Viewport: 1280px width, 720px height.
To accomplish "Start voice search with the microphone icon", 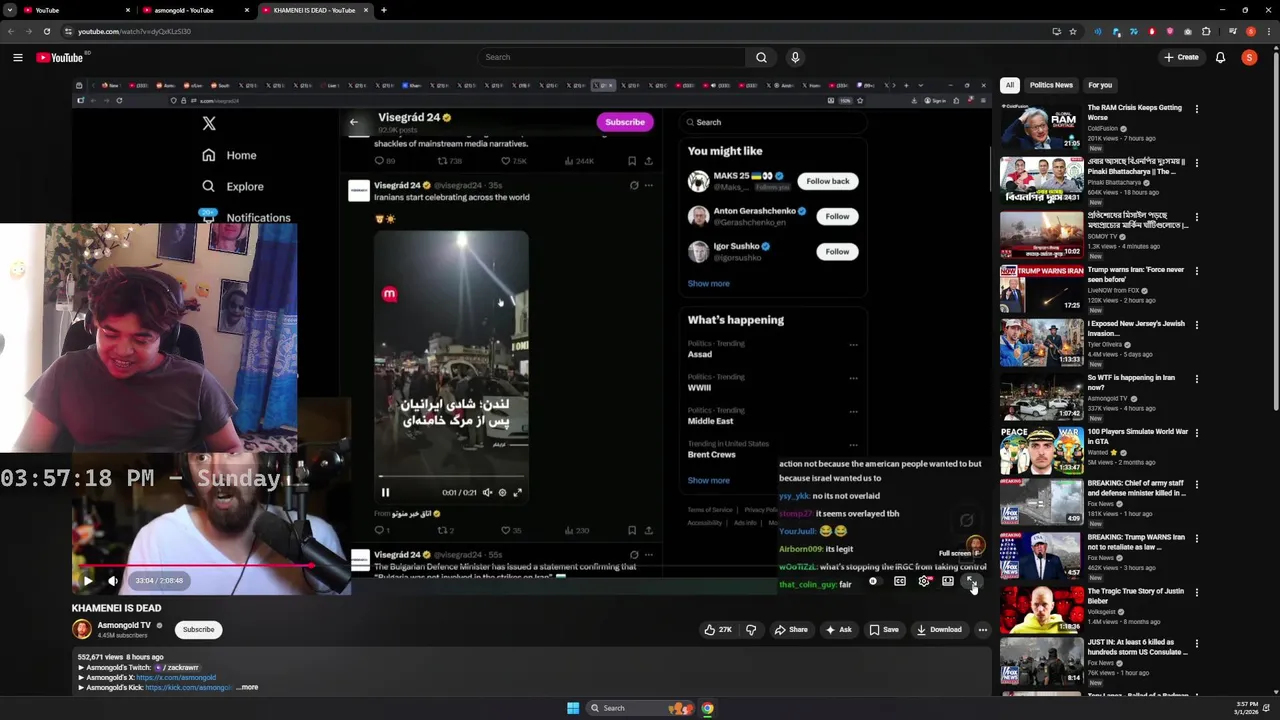I will [795, 57].
